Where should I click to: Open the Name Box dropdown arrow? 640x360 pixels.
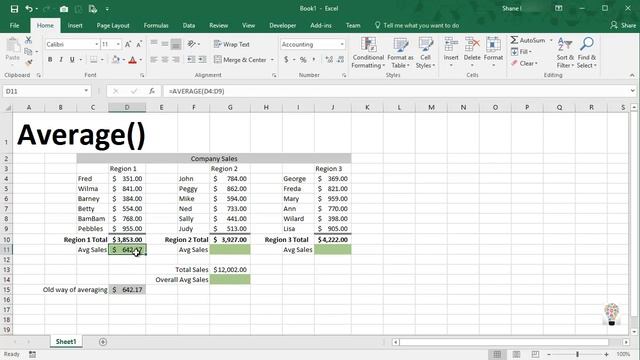86,91
